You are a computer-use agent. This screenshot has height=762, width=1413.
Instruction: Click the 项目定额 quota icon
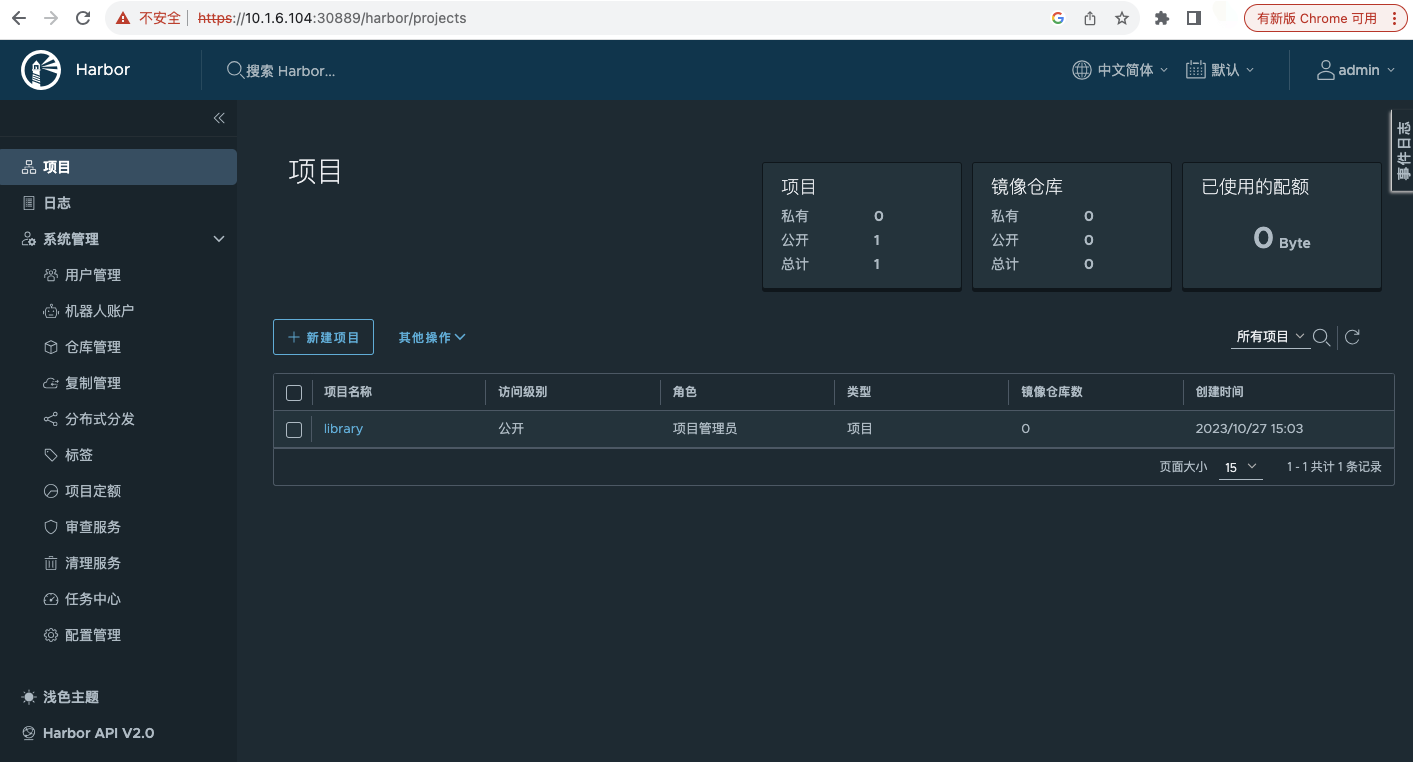(51, 491)
